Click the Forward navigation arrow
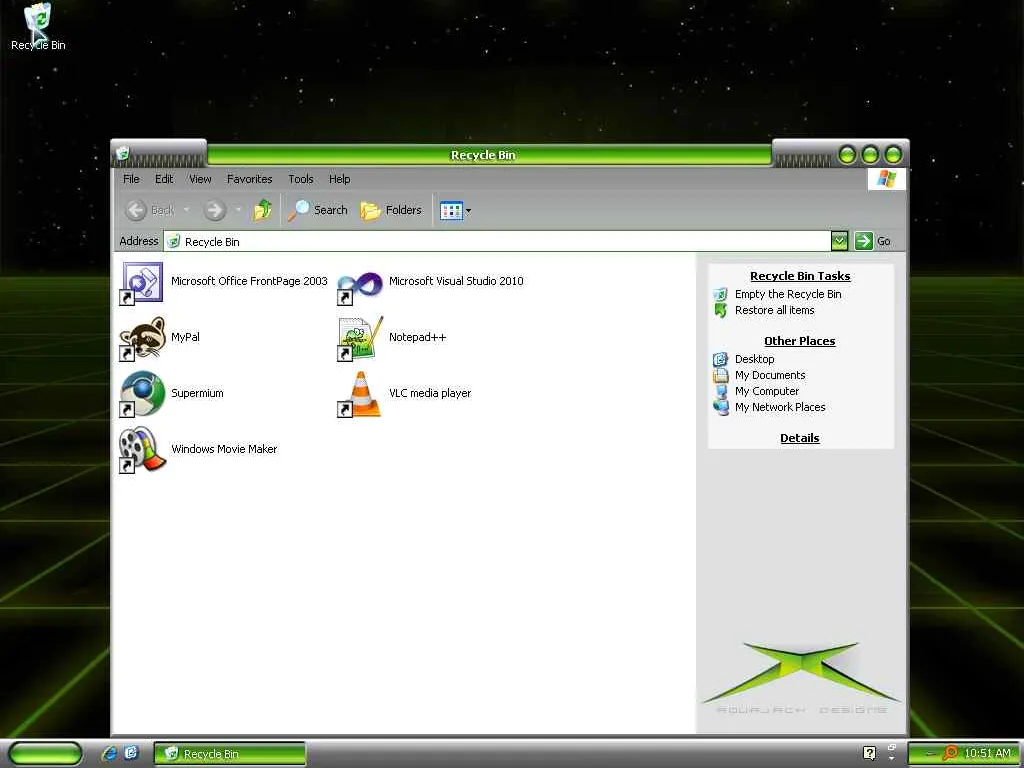Viewport: 1024px width, 768px height. coord(214,210)
